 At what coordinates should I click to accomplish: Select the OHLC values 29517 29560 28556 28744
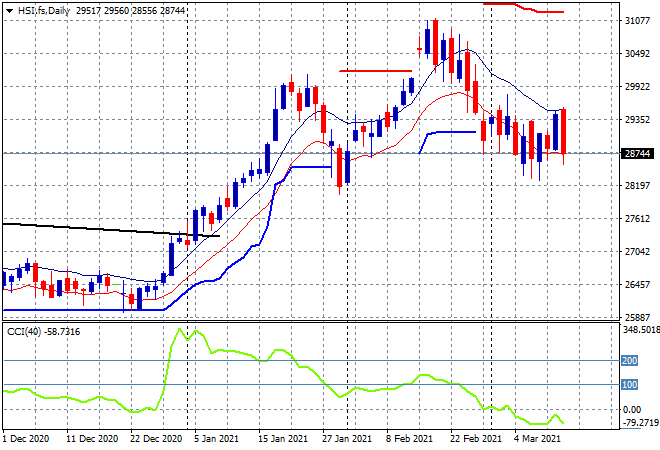pyautogui.click(x=130, y=11)
